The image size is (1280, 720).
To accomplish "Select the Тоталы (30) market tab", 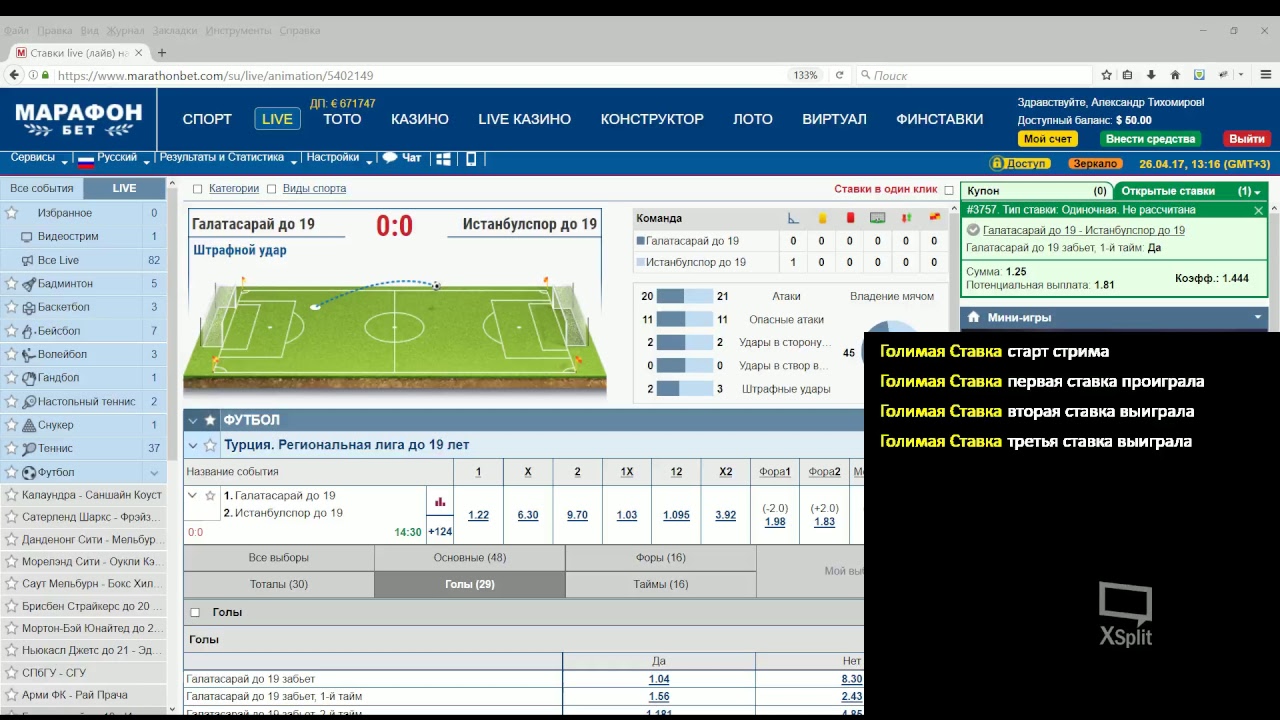I will tap(279, 584).
